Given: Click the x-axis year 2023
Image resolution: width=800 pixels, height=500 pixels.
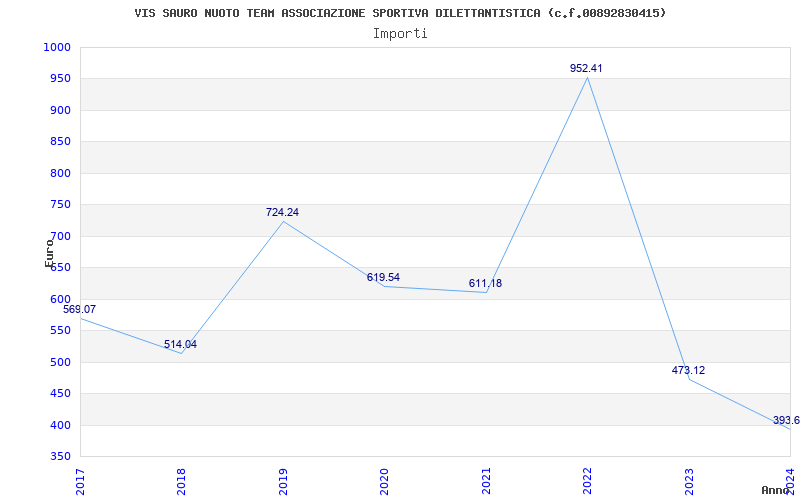Looking at the screenshot, I should [x=689, y=481].
